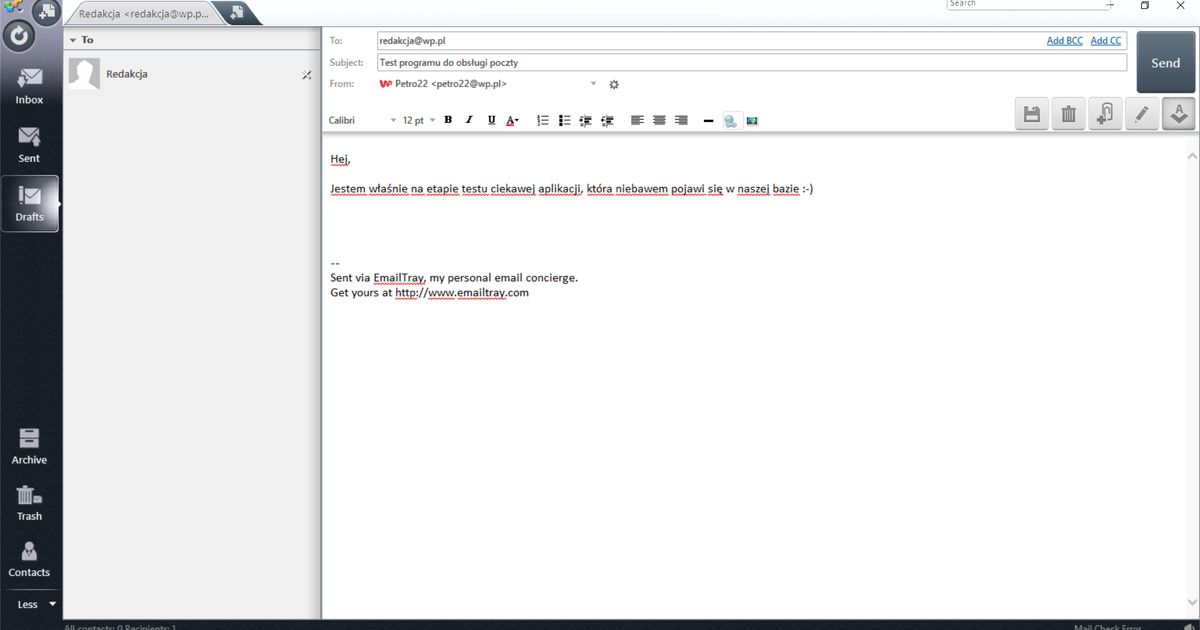Image resolution: width=1200 pixels, height=630 pixels.
Task: Insert a numbered list
Action: point(543,120)
